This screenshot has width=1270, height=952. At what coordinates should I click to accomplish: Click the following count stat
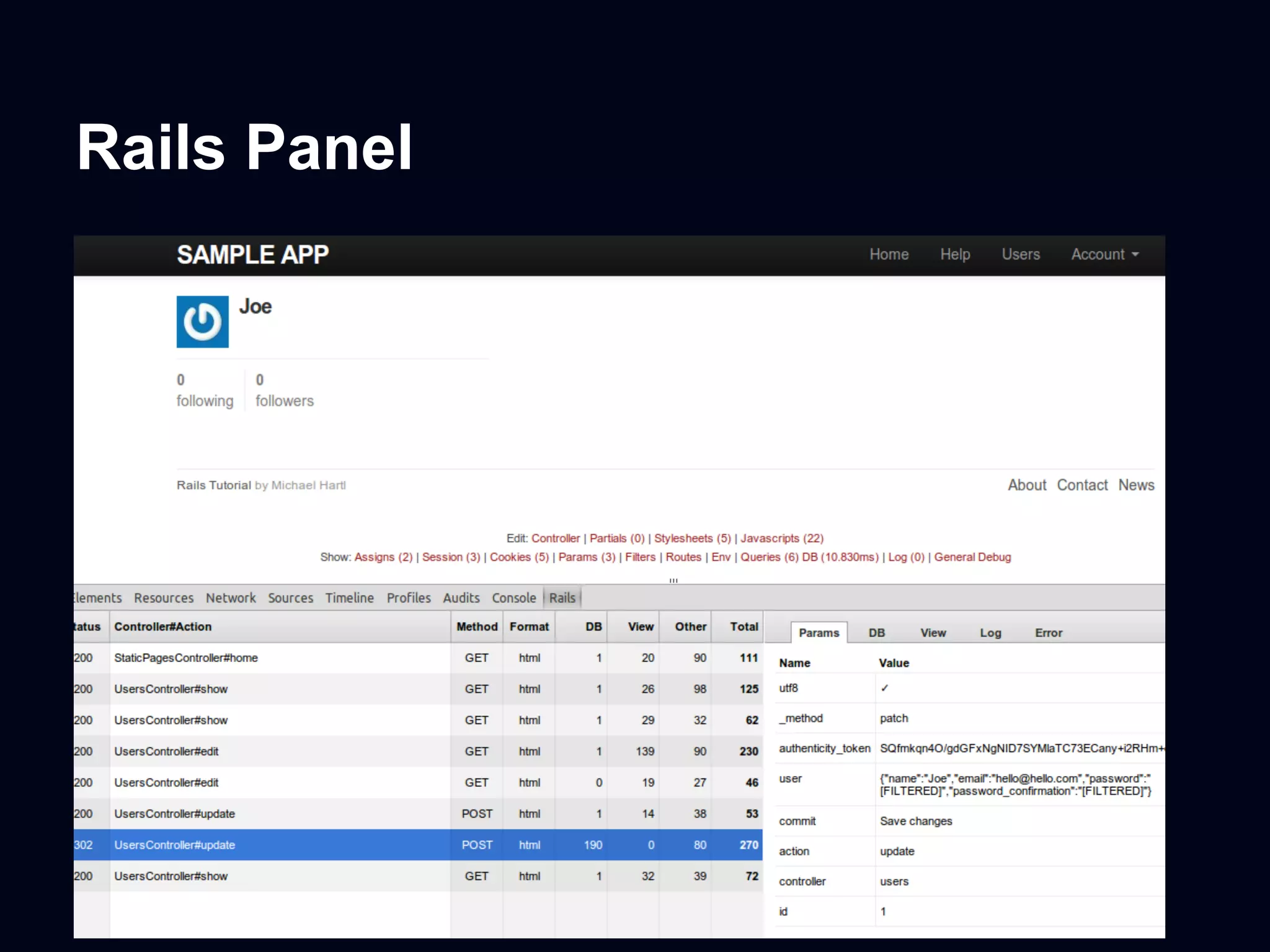coord(205,390)
